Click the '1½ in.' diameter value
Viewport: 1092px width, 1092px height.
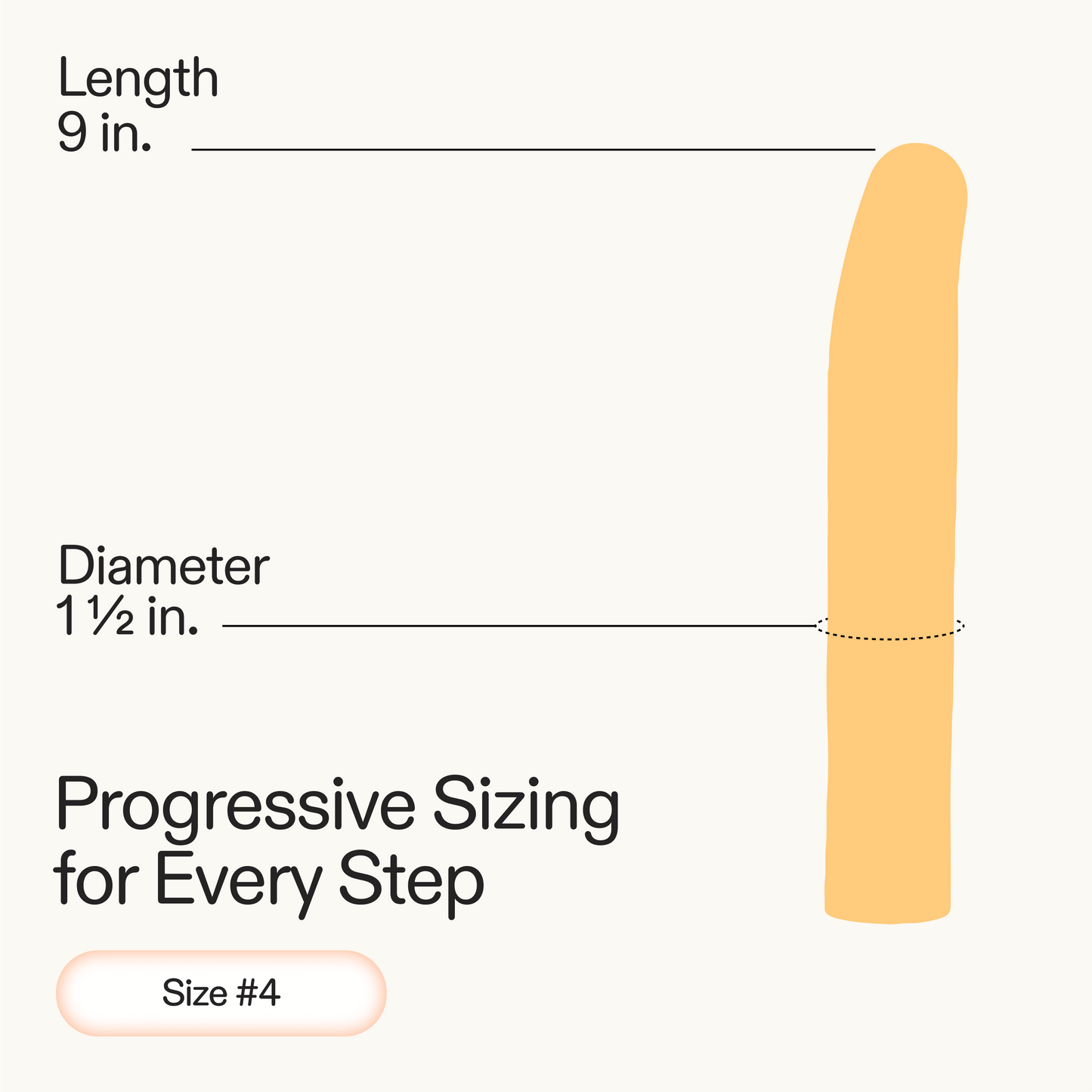[x=127, y=617]
